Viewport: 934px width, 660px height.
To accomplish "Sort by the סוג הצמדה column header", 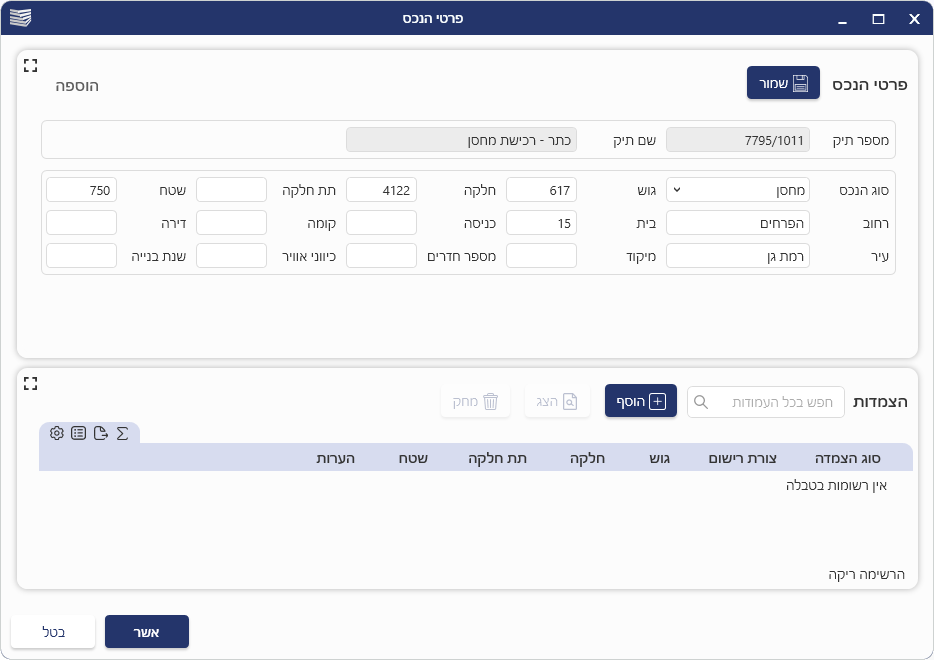I will pyautogui.click(x=848, y=458).
